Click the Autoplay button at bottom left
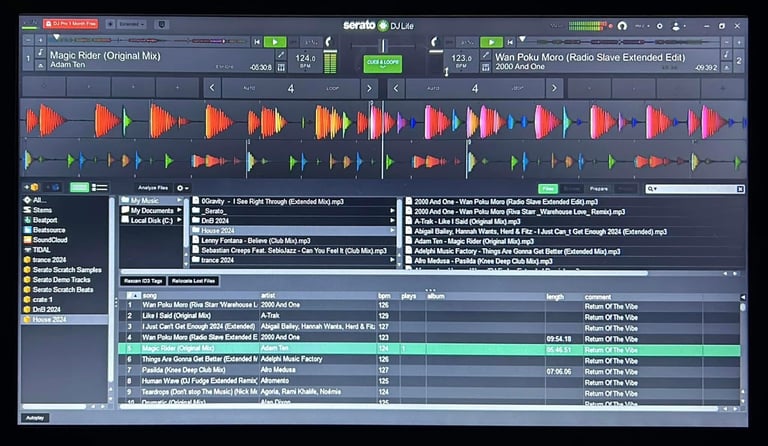 35,418
